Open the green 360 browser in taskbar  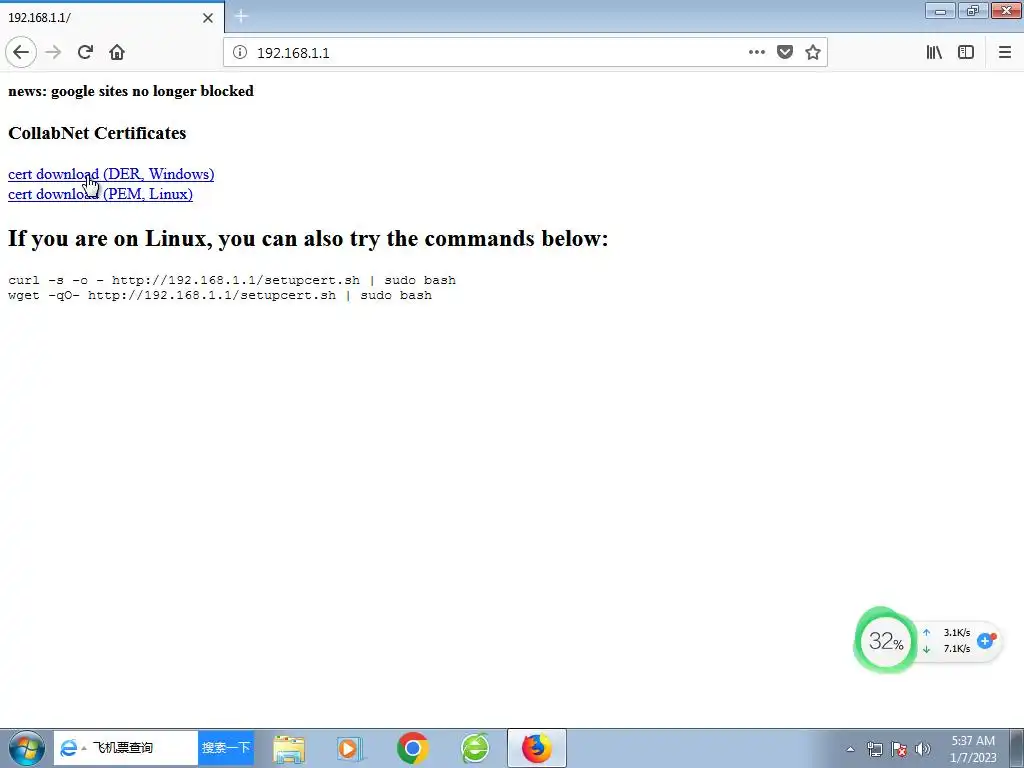coord(475,748)
